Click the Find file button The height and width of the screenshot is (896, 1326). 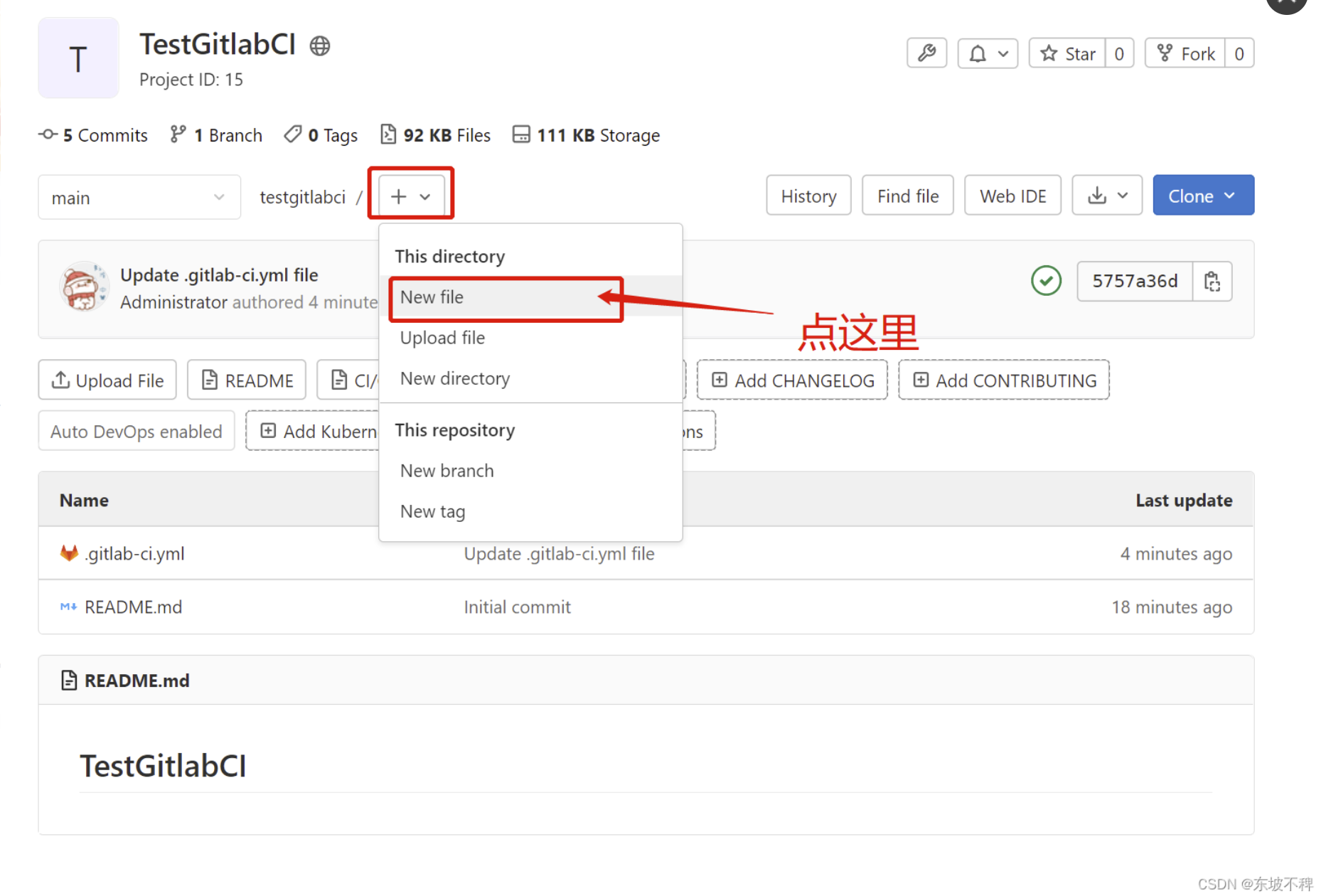(x=908, y=196)
